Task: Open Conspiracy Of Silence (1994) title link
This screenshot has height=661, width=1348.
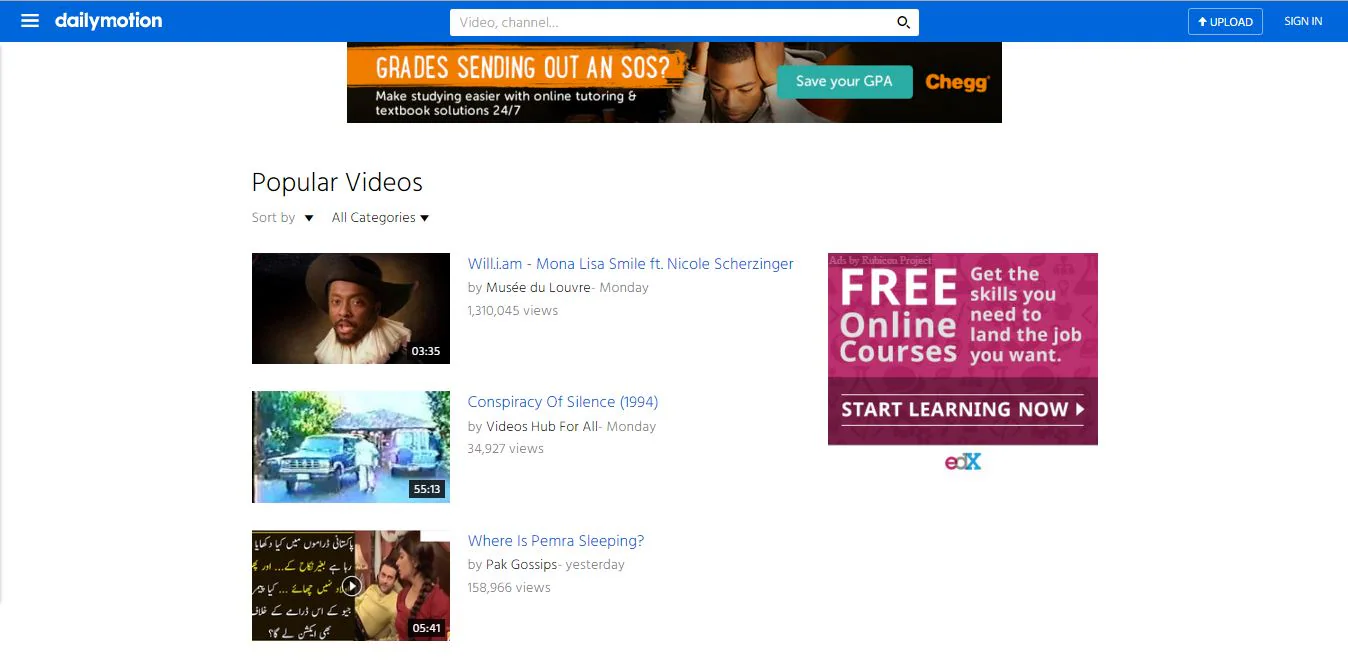Action: (563, 402)
